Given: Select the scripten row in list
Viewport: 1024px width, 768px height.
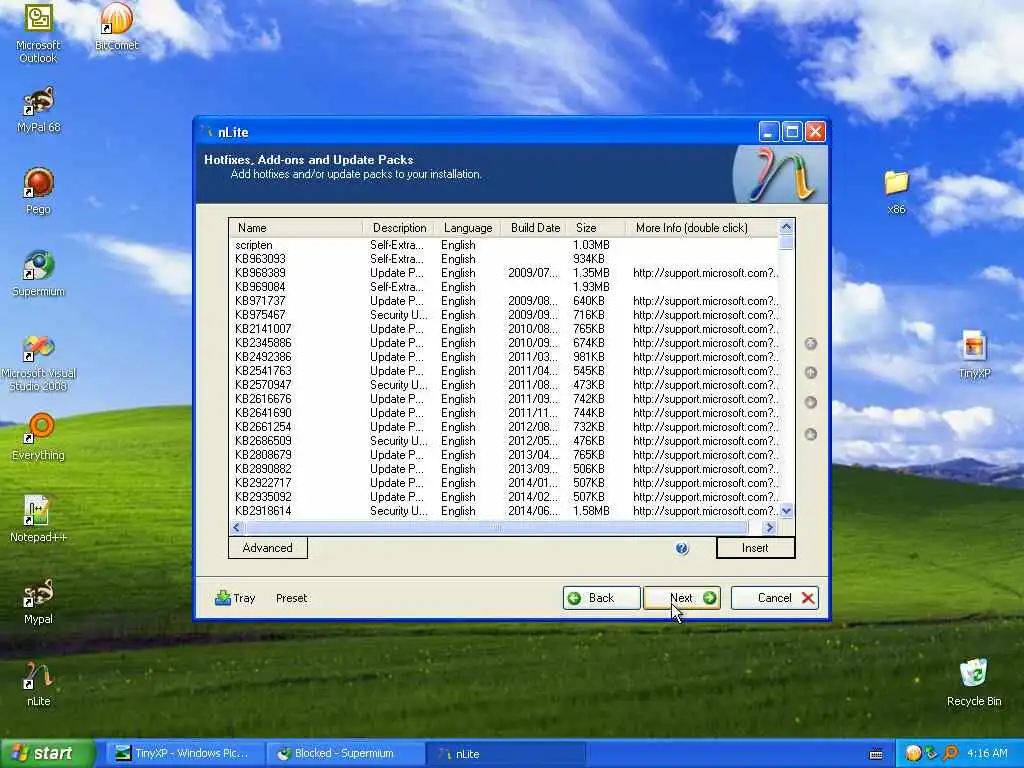Looking at the screenshot, I should (x=504, y=245).
